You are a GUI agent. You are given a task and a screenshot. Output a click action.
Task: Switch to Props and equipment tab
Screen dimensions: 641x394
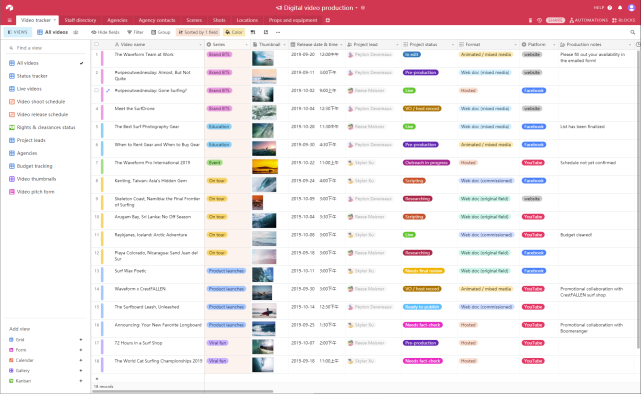[293, 20]
